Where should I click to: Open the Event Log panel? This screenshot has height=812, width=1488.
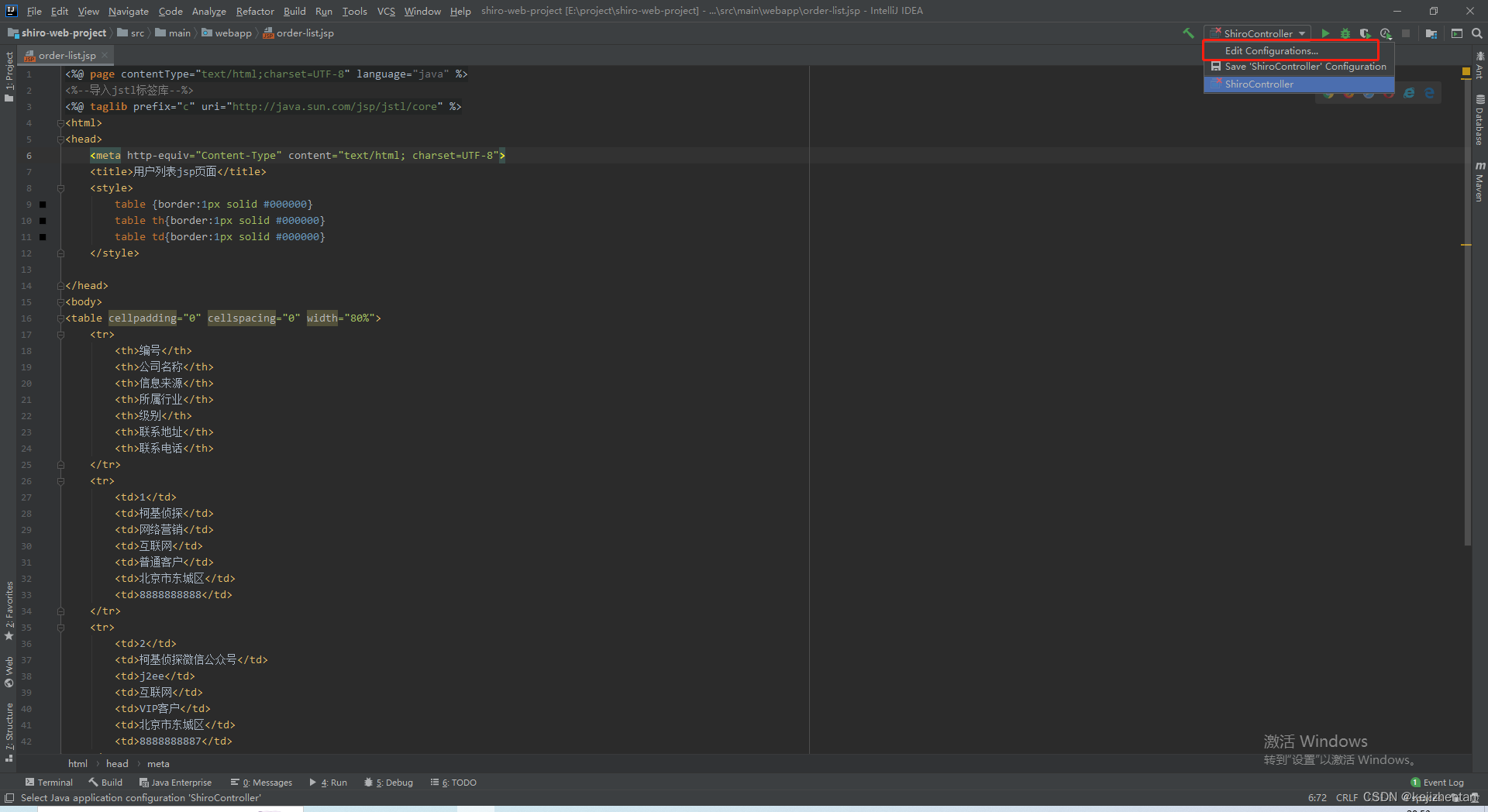pyautogui.click(x=1437, y=783)
